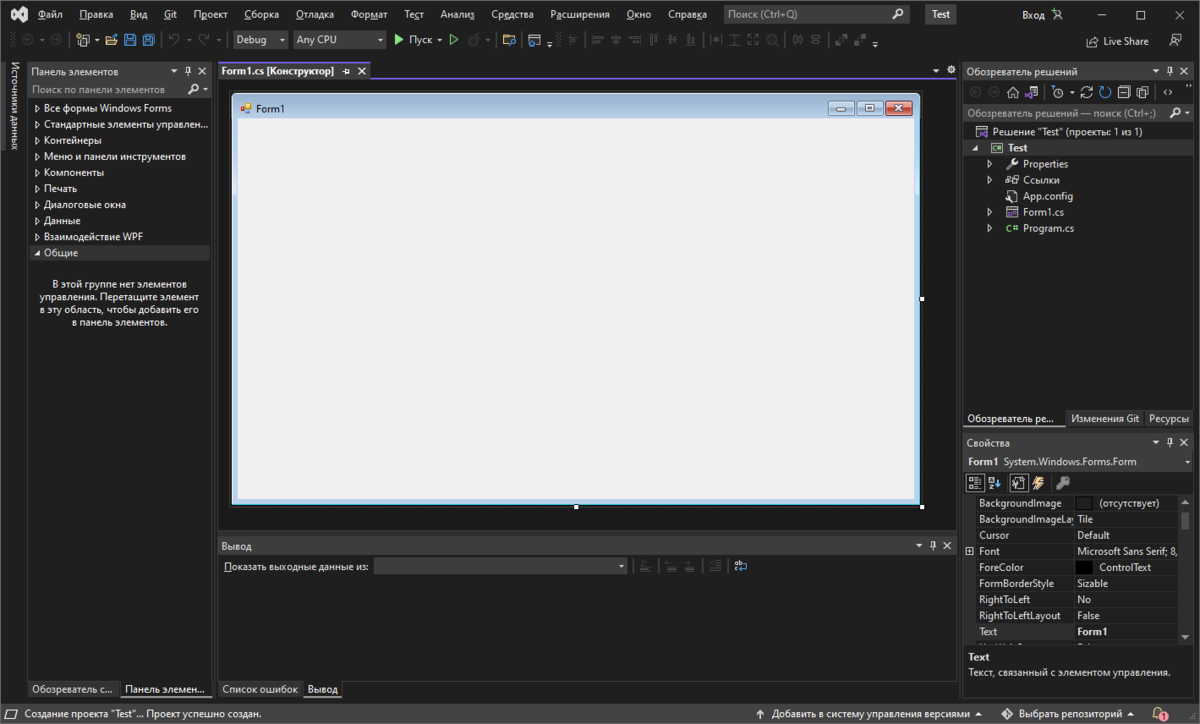Image resolution: width=1200 pixels, height=724 pixels.
Task: Open the Отладка menu
Action: coord(315,15)
